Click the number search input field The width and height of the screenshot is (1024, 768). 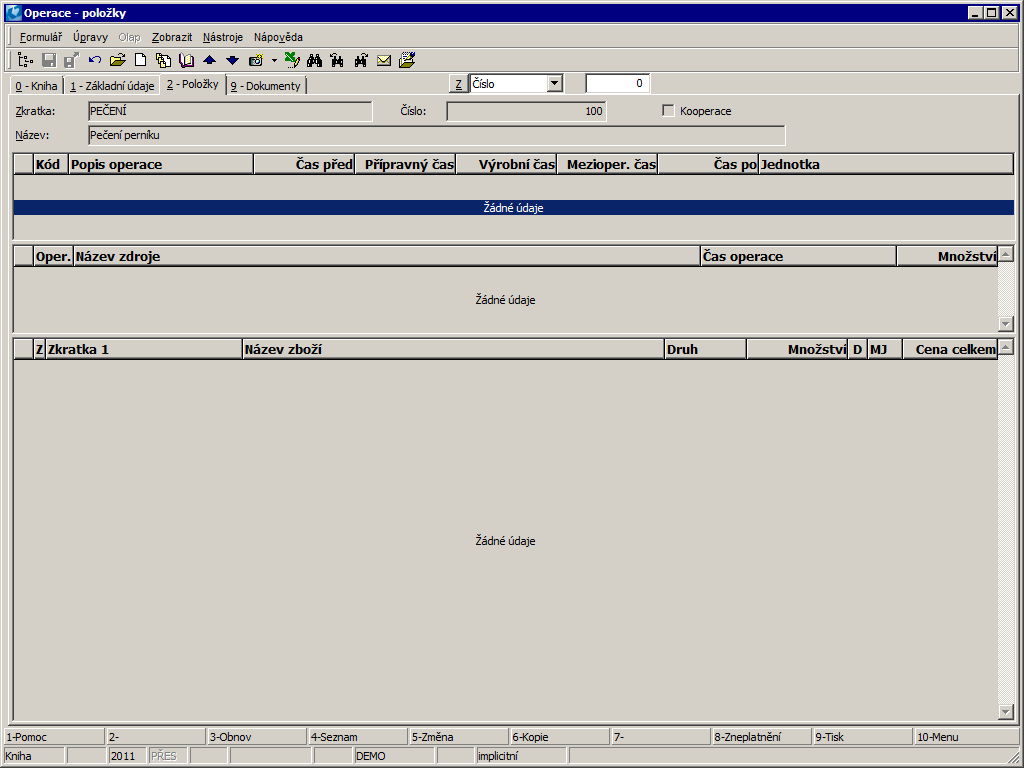tap(617, 84)
